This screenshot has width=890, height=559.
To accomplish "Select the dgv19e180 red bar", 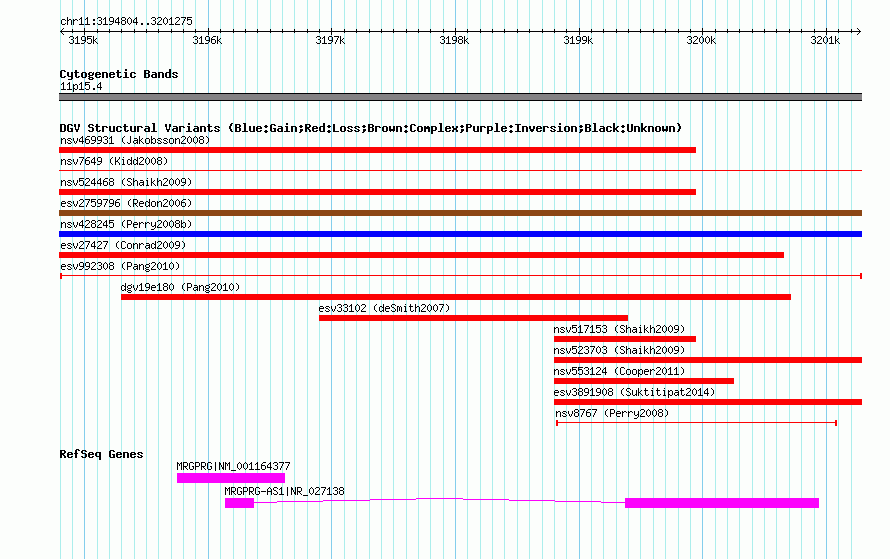I will [456, 297].
